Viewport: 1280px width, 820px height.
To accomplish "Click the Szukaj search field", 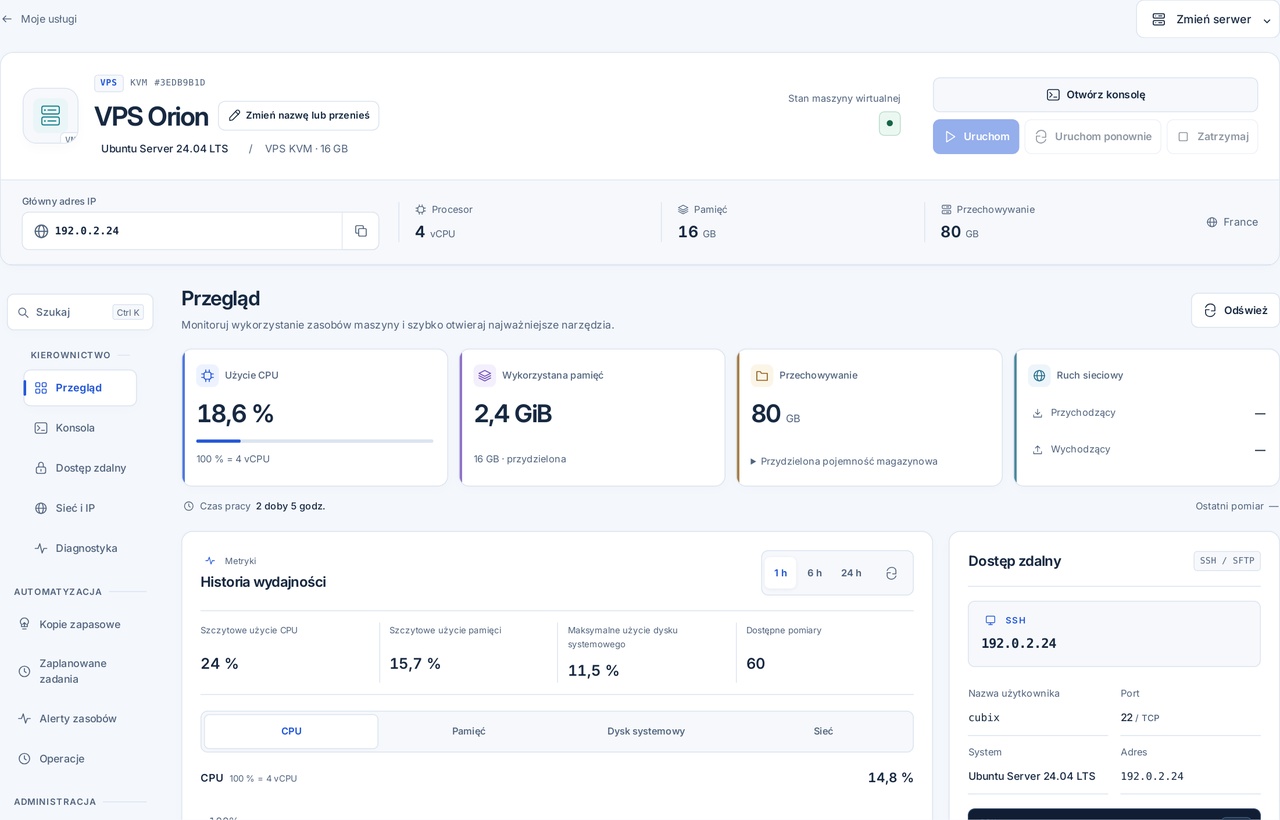I will tap(80, 312).
